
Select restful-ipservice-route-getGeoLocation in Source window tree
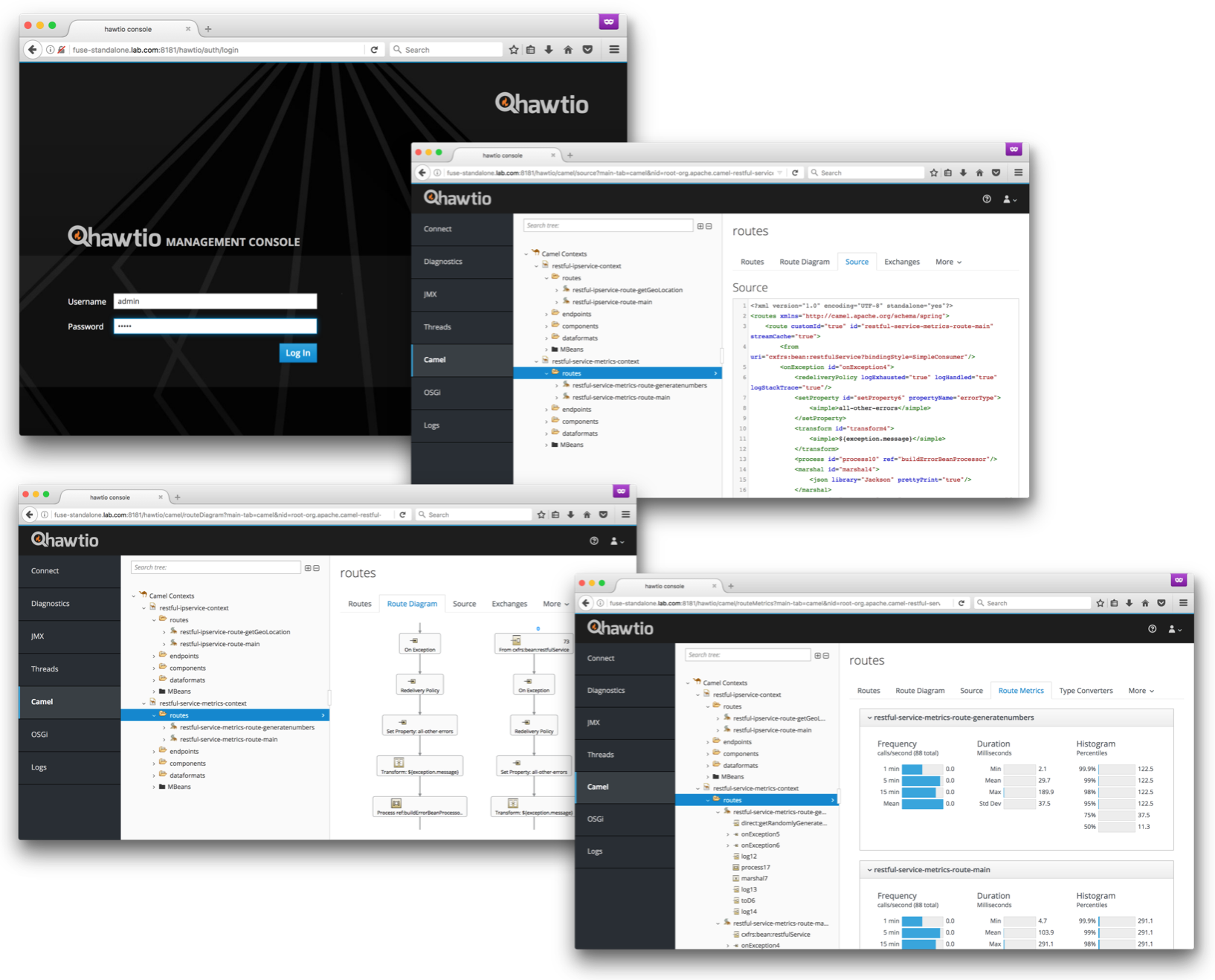627,290
